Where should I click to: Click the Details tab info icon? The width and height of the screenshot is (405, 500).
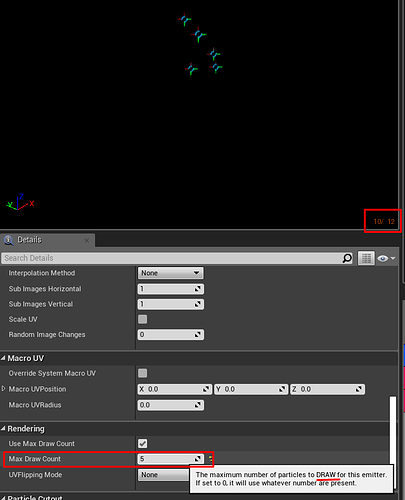coord(8,240)
